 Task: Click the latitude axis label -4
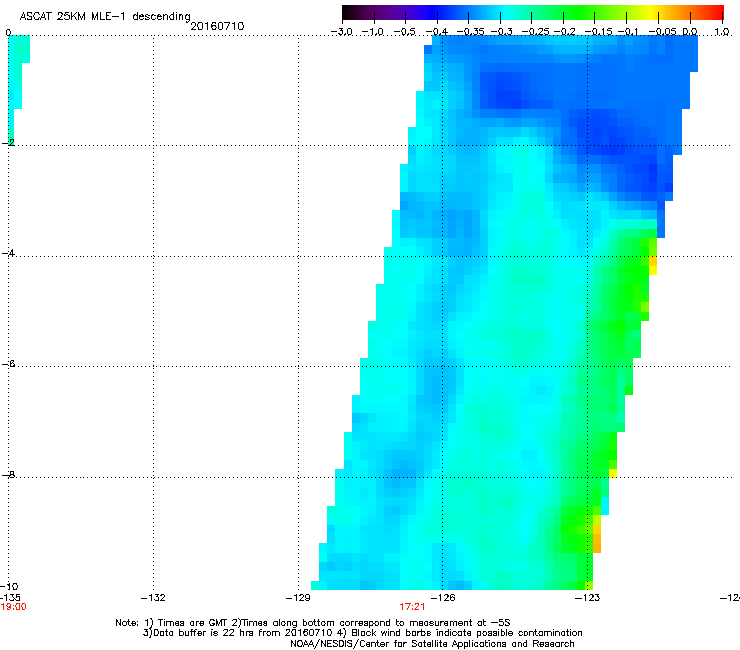(x=9, y=253)
